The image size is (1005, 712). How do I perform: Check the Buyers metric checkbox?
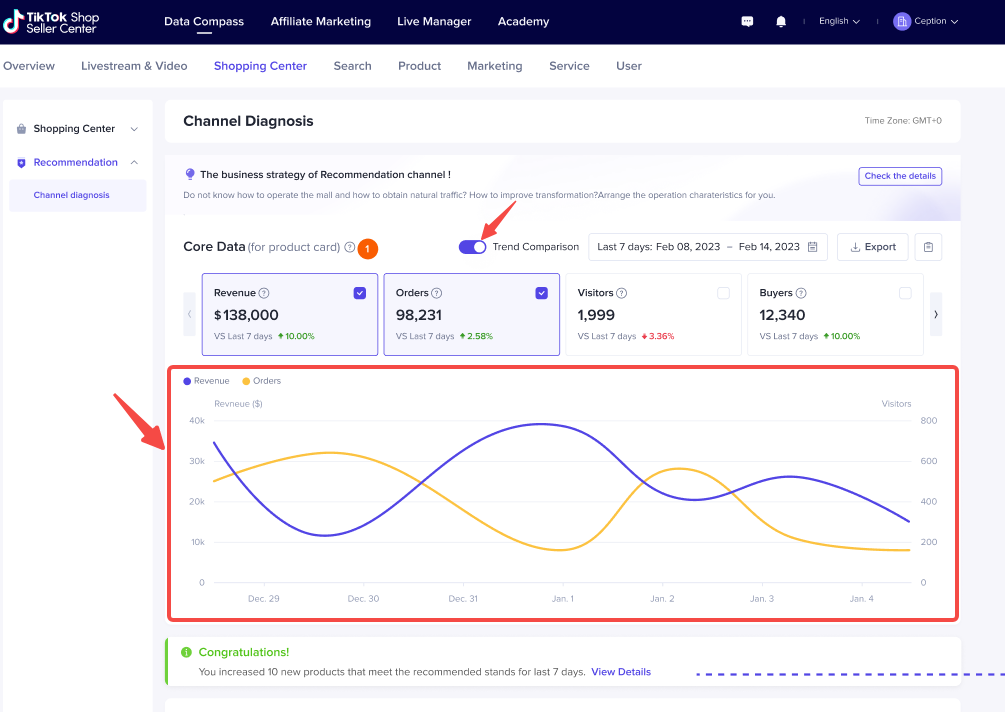click(x=905, y=293)
